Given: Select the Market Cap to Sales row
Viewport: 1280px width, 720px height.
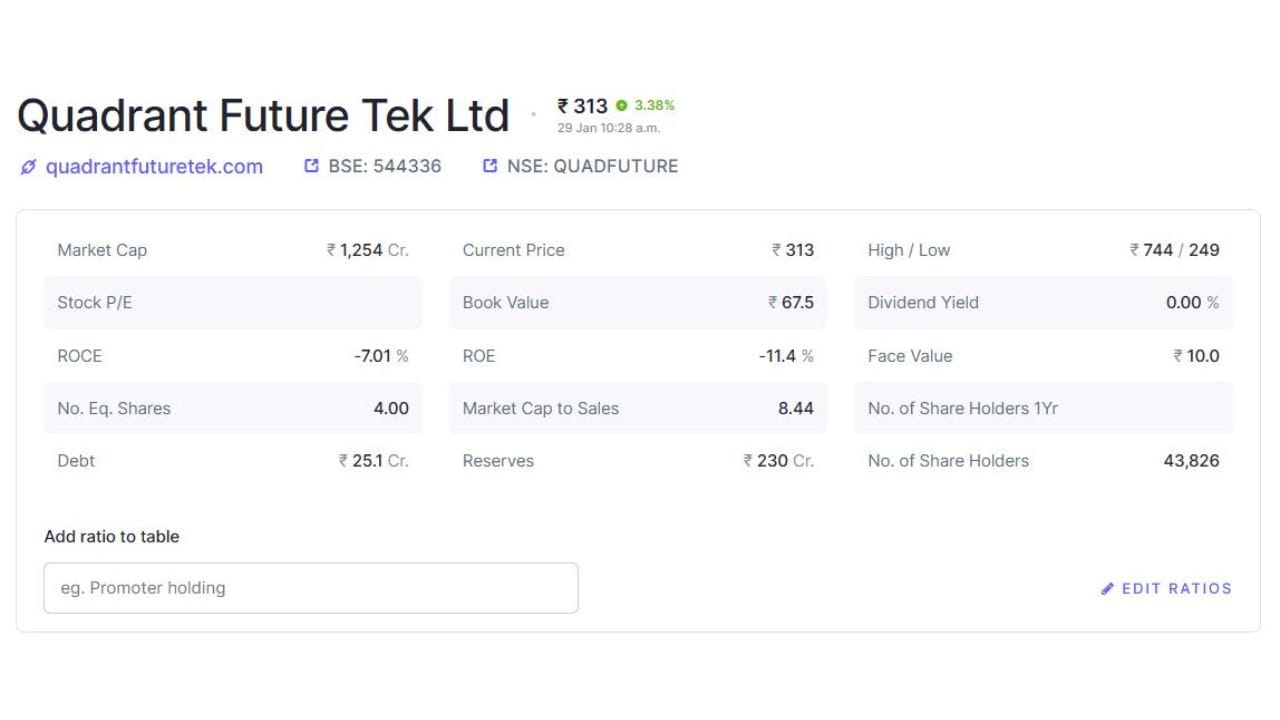Looking at the screenshot, I should [637, 408].
